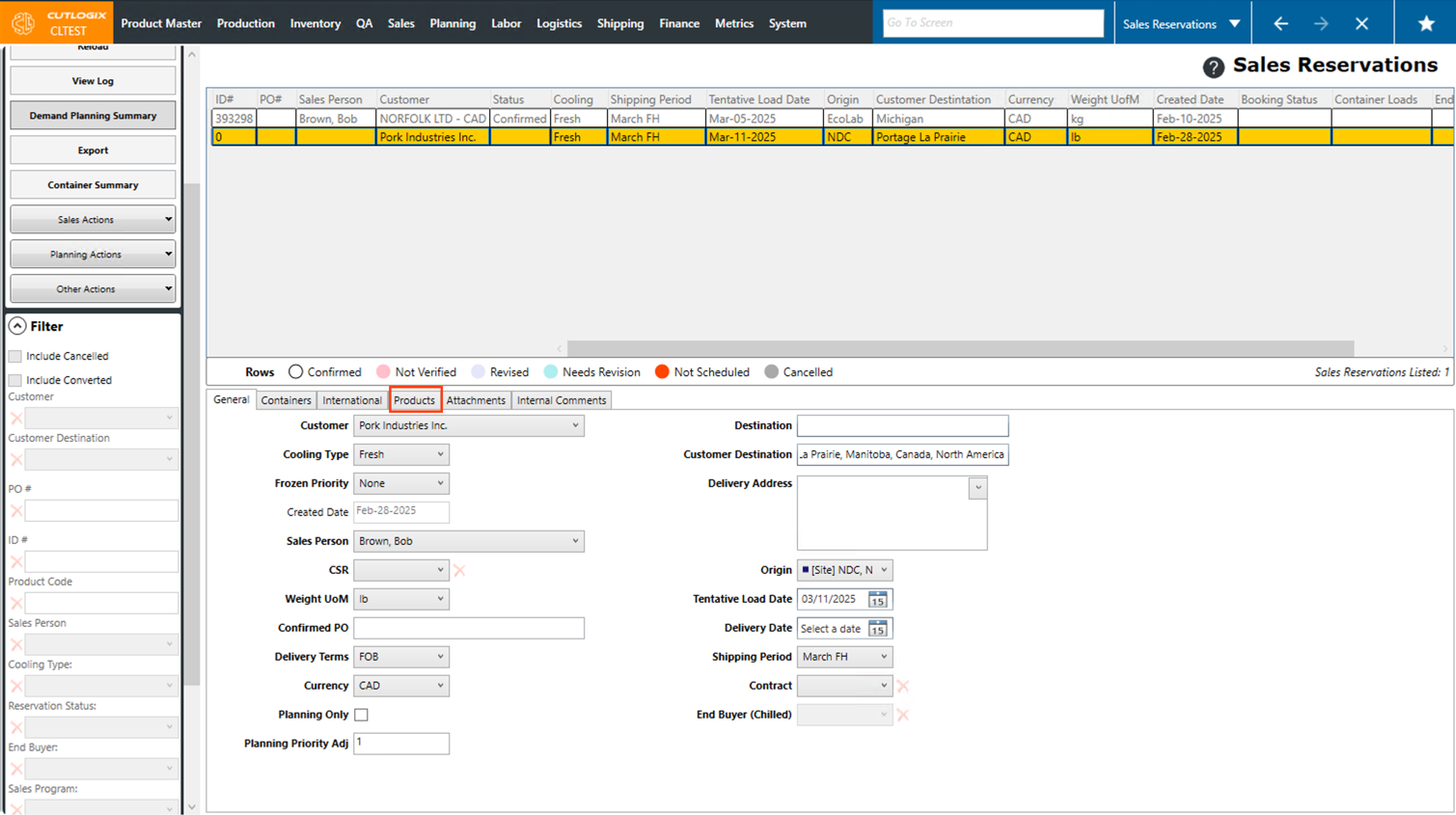Click the Go To Screen search field
This screenshot has width=1456, height=815.
[992, 23]
